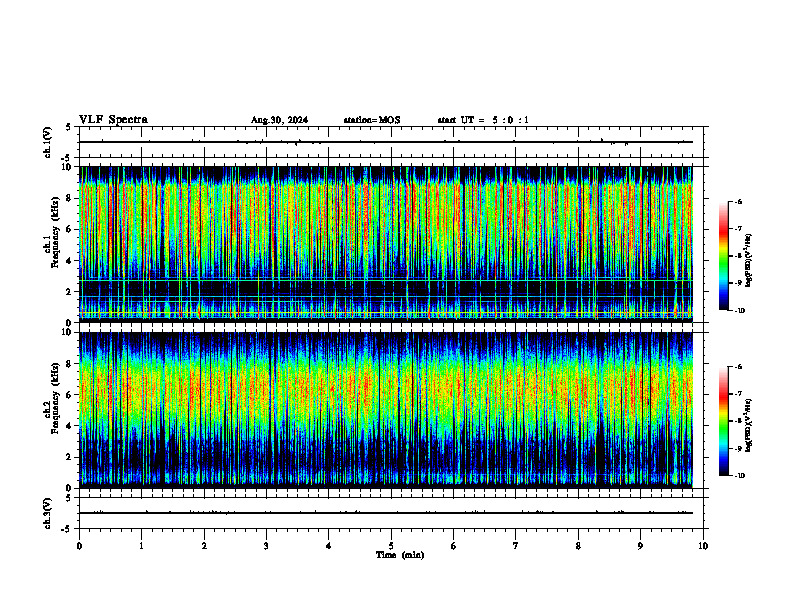This screenshot has height=612, width=792.
Task: Click the "Time (min)" x-axis label
Action: (x=400, y=555)
